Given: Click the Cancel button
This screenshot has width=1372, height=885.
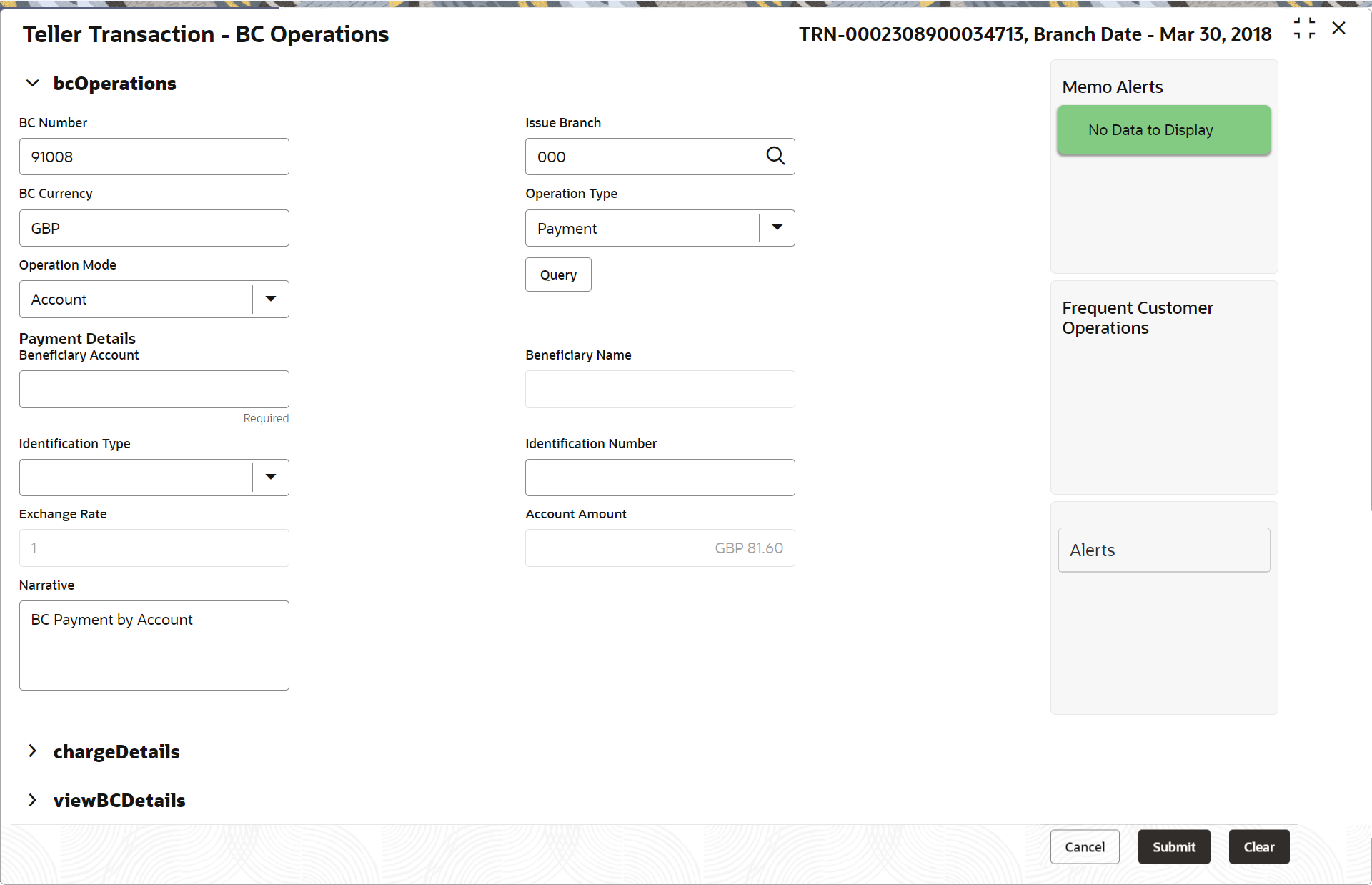Looking at the screenshot, I should tap(1084, 846).
